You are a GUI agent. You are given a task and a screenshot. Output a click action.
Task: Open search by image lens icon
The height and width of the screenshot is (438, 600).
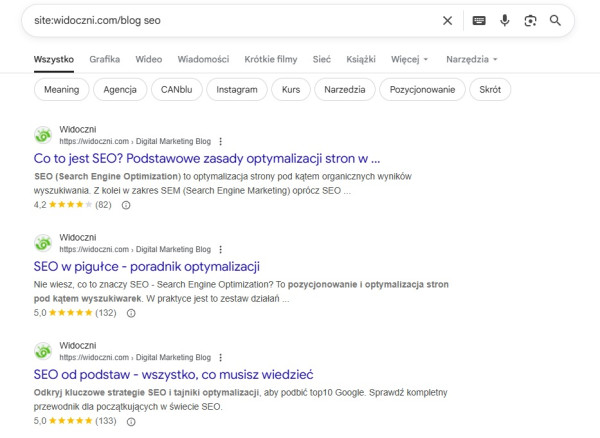(x=530, y=20)
